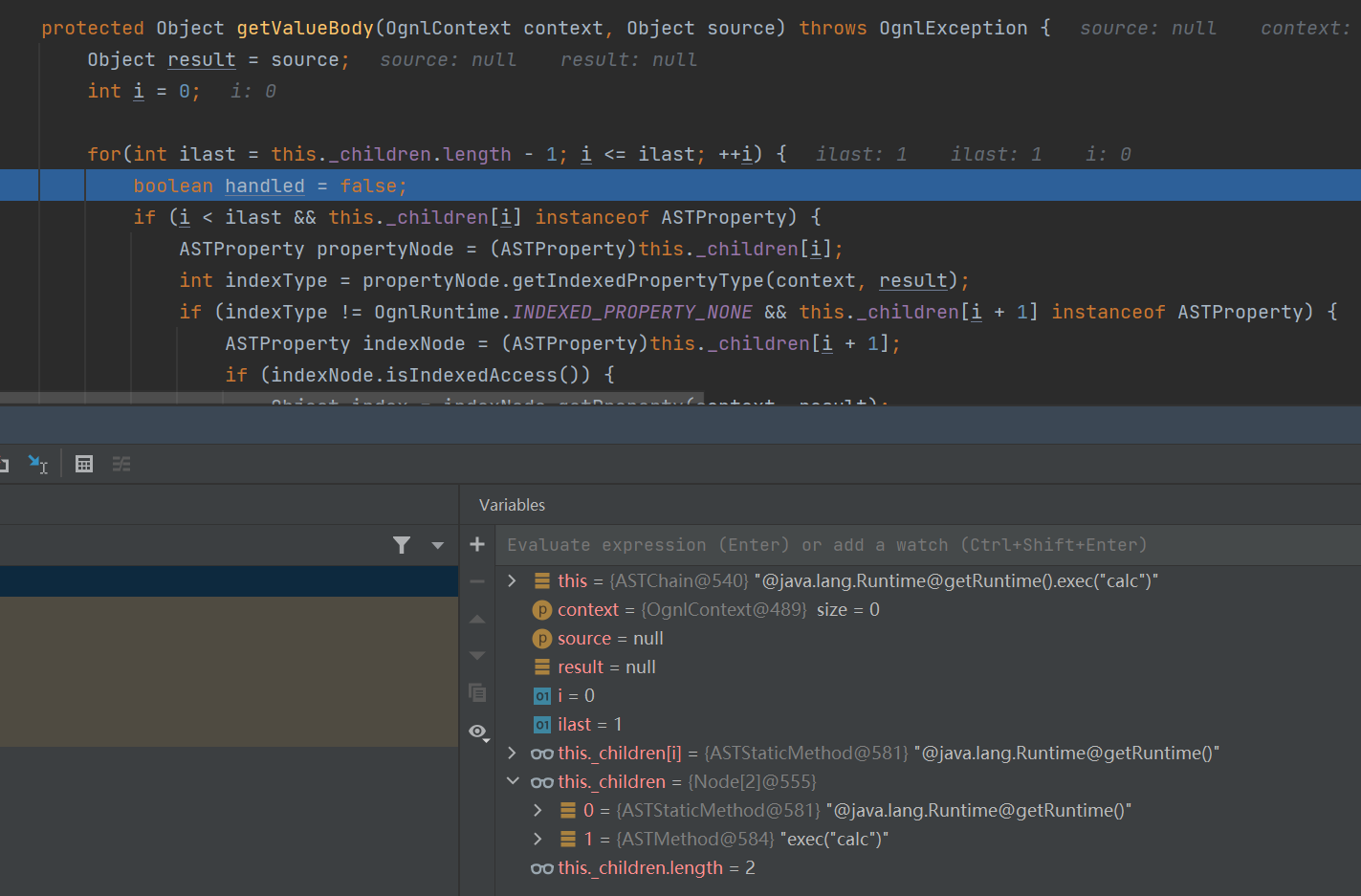Viewport: 1361px width, 896px height.
Task: Select the Variables tab label
Action: click(x=512, y=505)
